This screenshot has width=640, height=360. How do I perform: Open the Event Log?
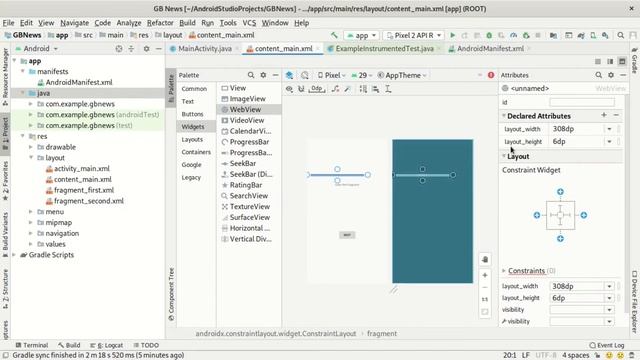pos(607,345)
